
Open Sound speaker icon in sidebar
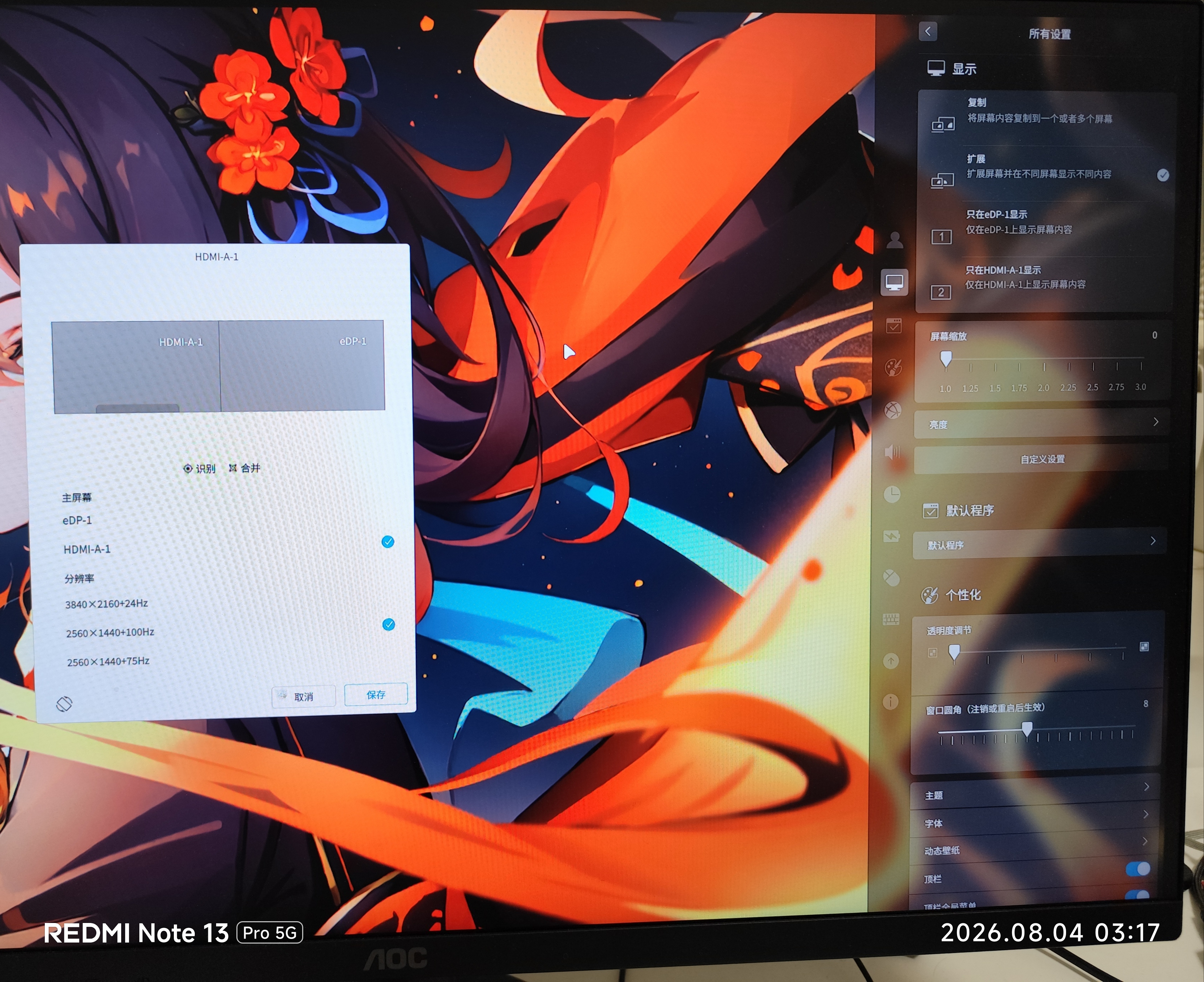pos(892,452)
